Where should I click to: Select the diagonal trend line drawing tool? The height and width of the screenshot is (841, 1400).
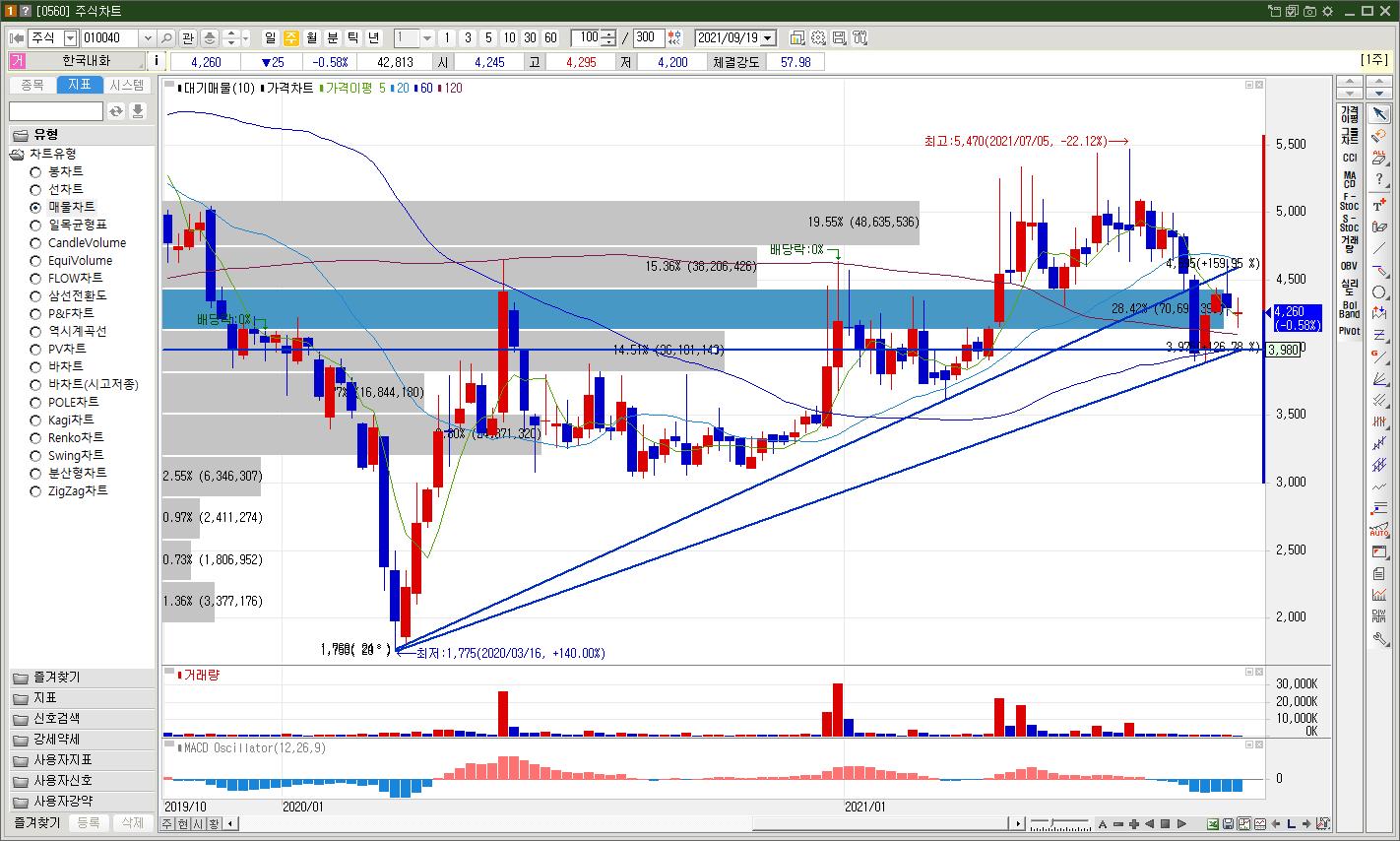coord(1379,249)
